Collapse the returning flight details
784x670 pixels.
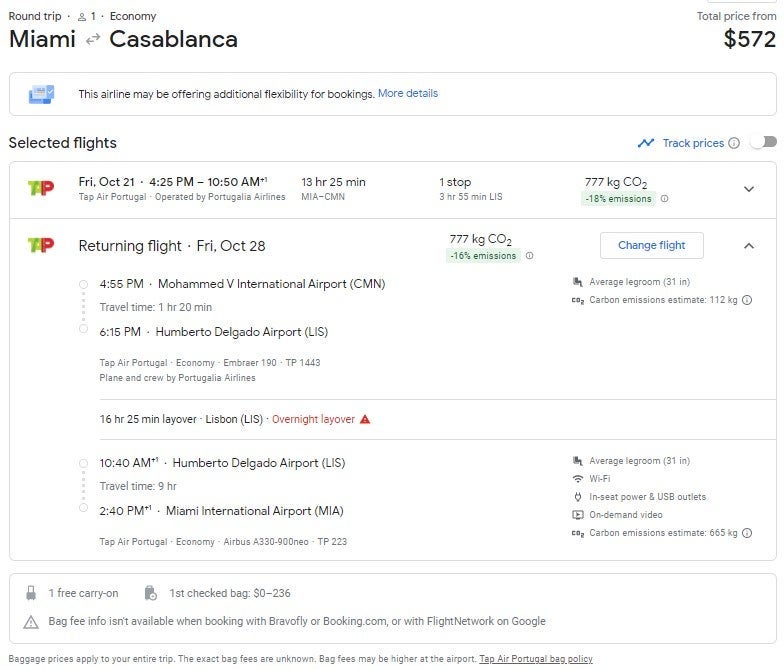pyautogui.click(x=749, y=245)
